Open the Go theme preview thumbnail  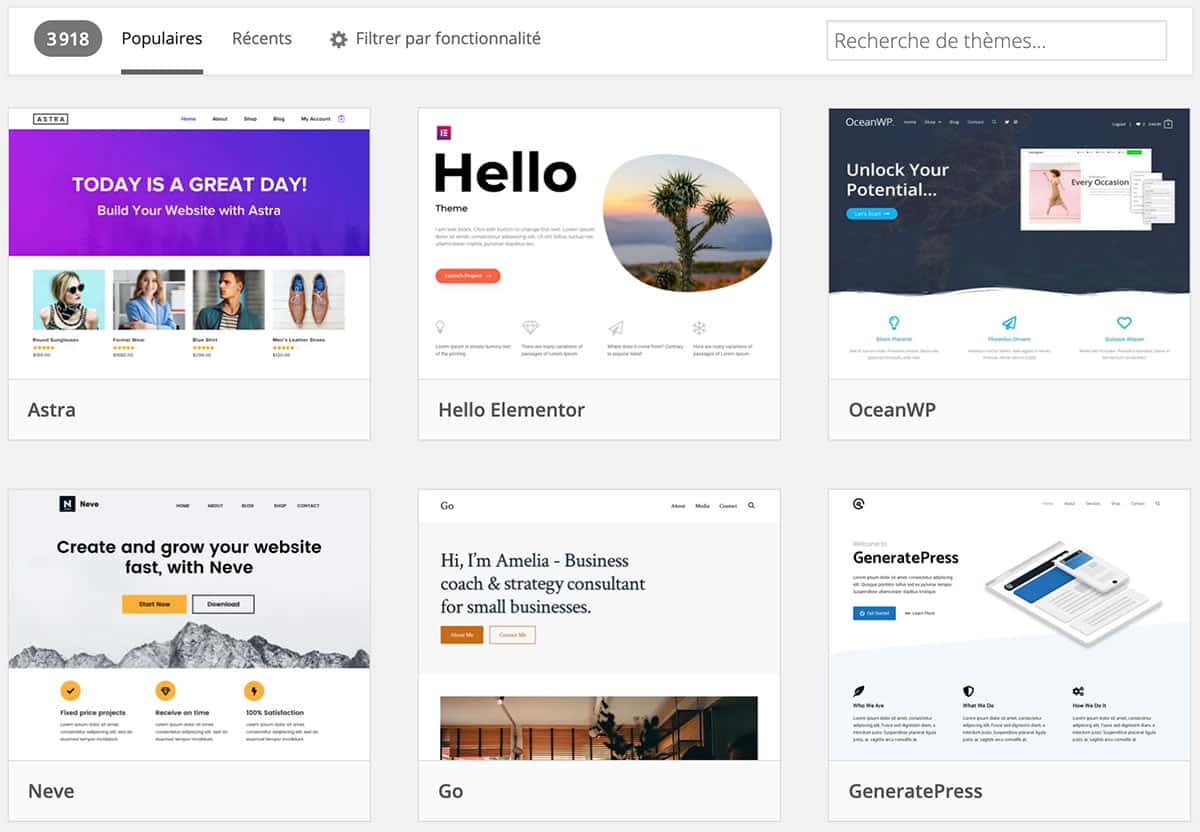(x=599, y=625)
